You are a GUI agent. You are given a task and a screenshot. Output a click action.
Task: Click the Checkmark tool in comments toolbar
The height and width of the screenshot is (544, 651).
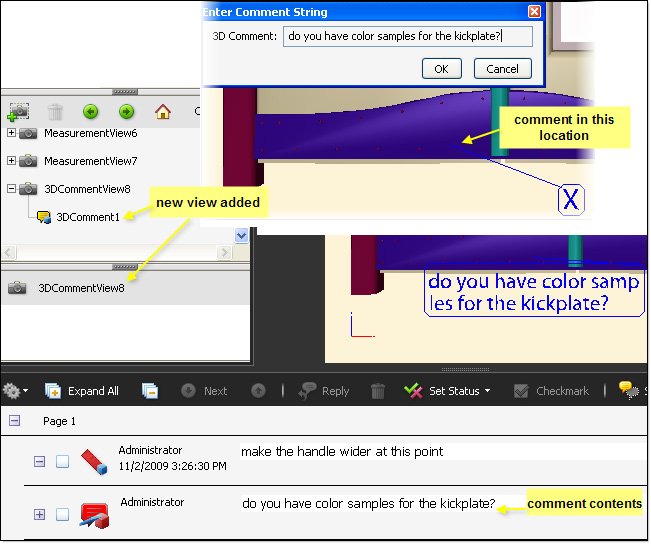pyautogui.click(x=550, y=391)
